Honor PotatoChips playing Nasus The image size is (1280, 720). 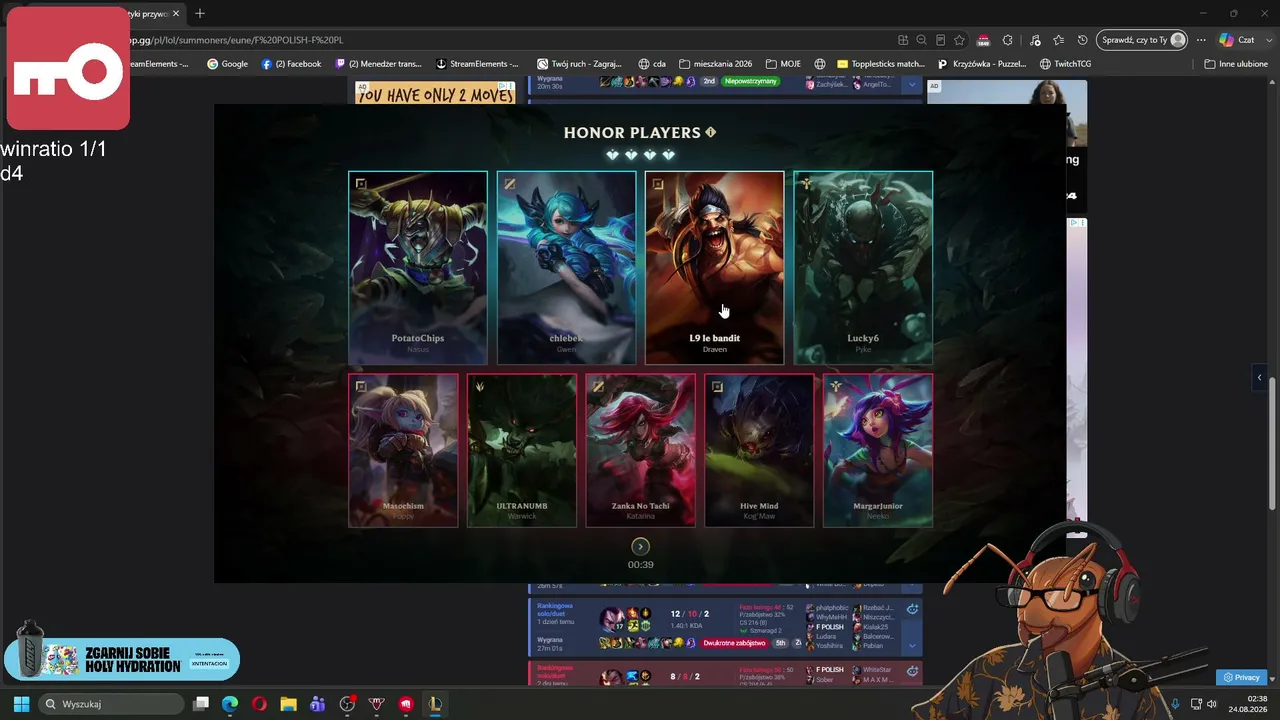418,268
